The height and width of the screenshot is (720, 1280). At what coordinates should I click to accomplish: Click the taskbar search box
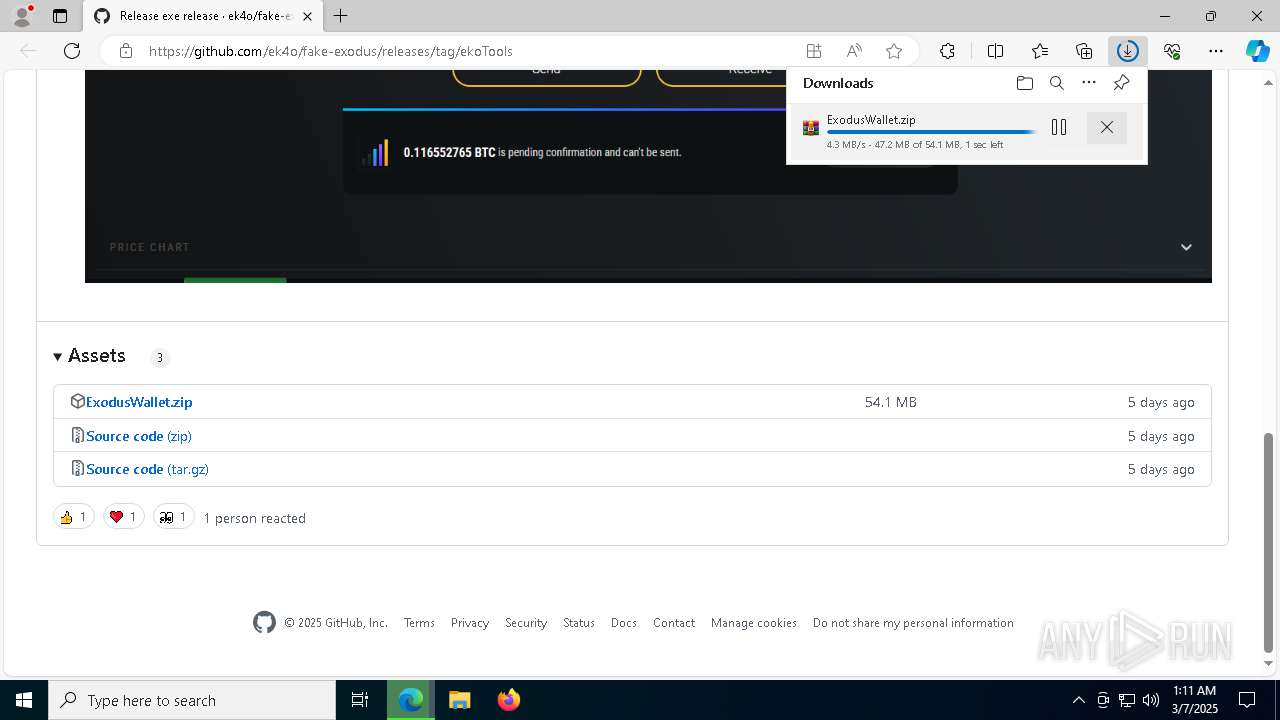click(192, 700)
